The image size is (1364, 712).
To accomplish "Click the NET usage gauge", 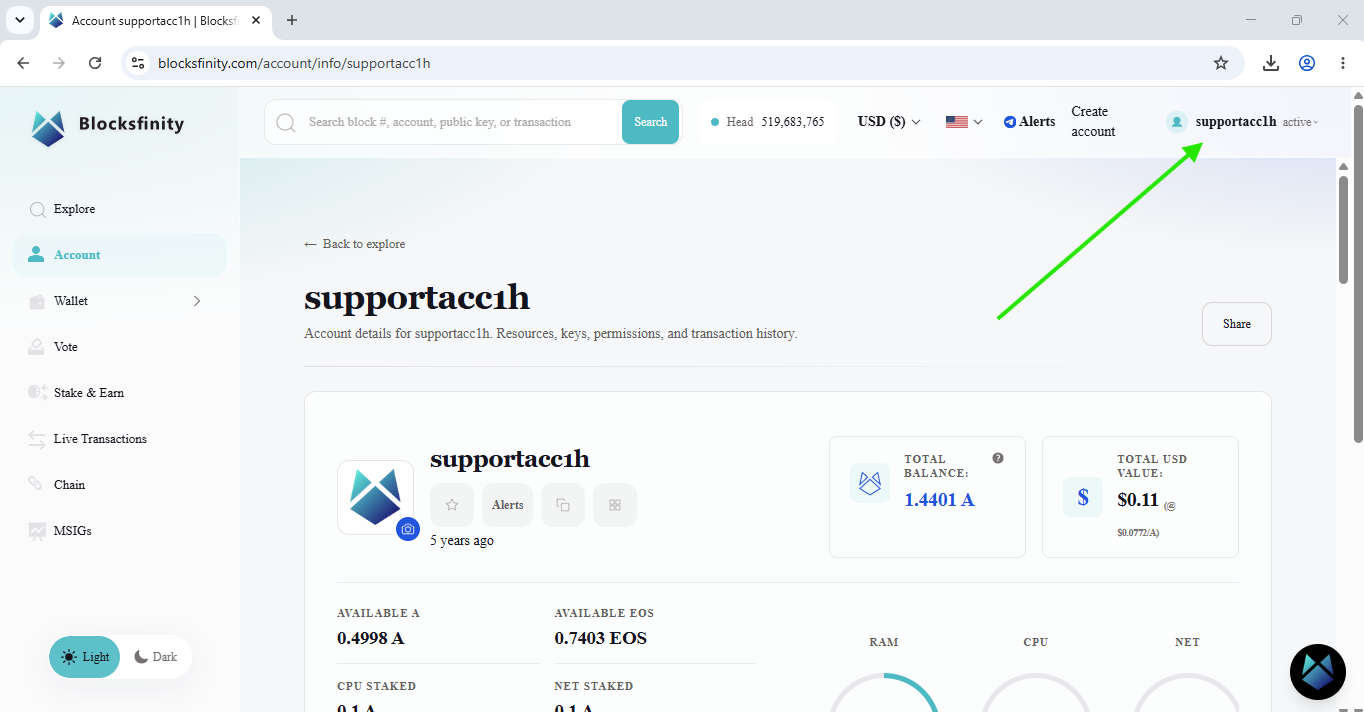I will [1187, 692].
